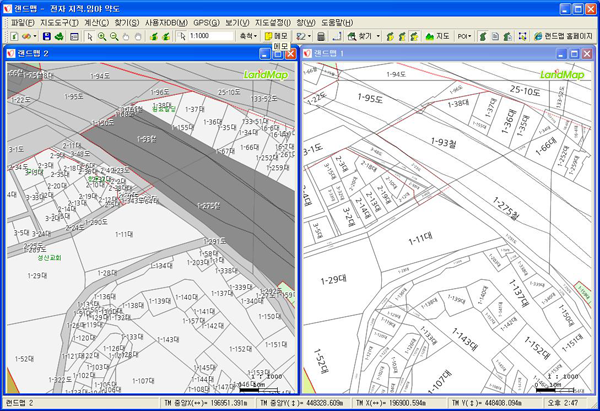Click the 찾기 search button in toolbar
This screenshot has width=600, height=411.
tap(360, 36)
